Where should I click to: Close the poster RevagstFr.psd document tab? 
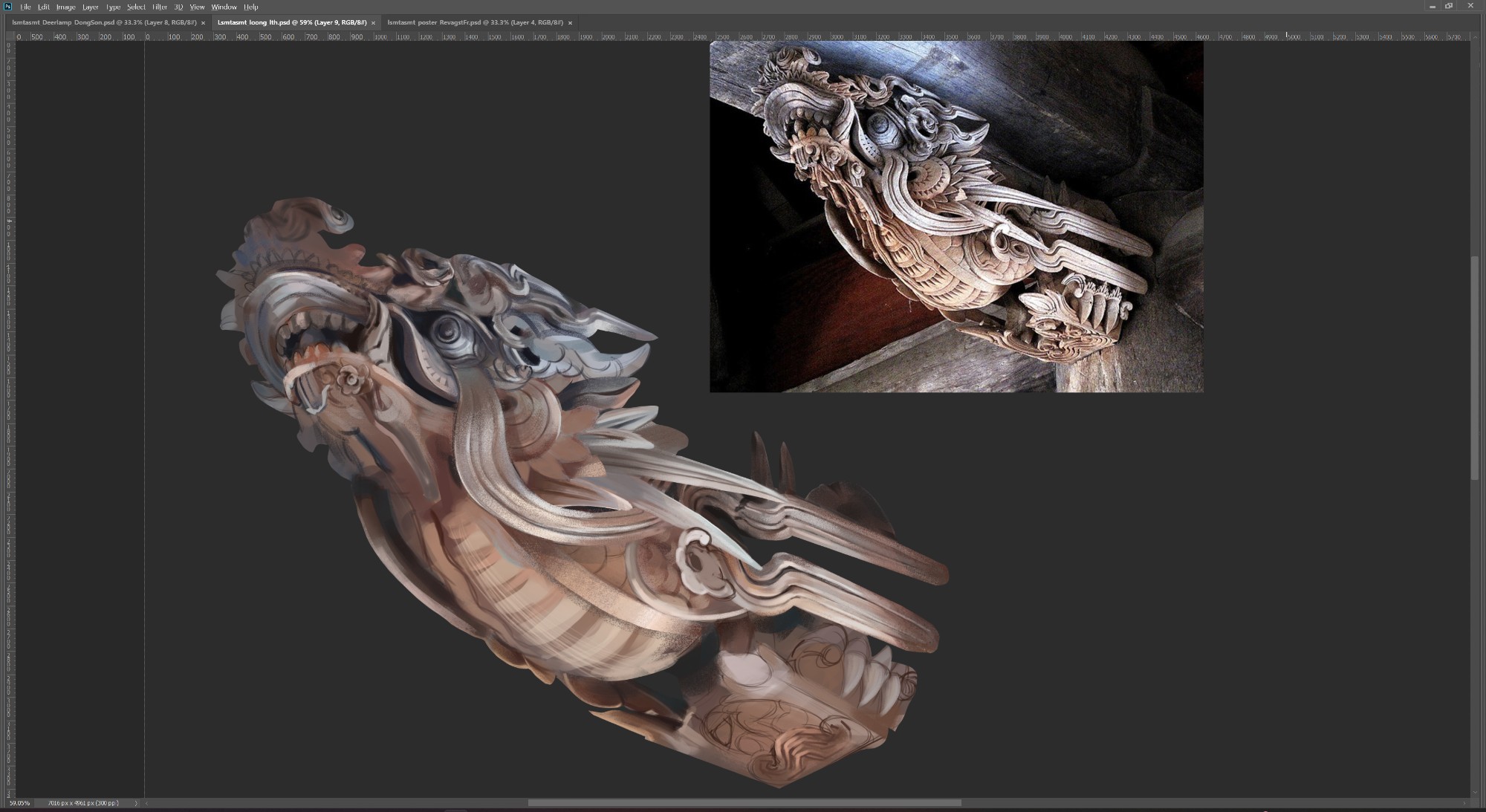pyautogui.click(x=570, y=23)
